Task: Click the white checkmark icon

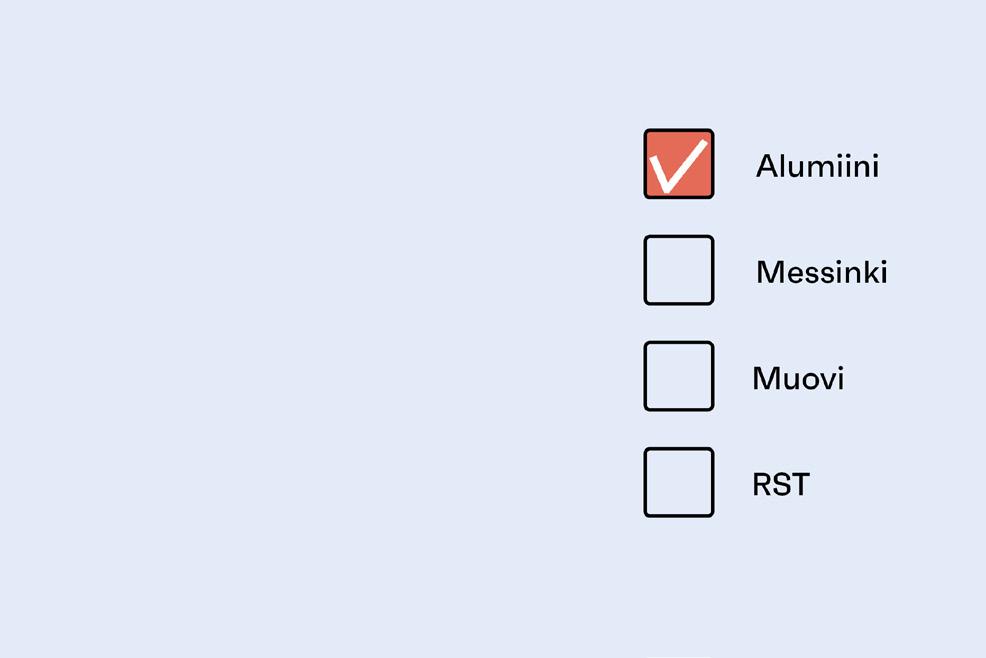Action: coord(678,166)
